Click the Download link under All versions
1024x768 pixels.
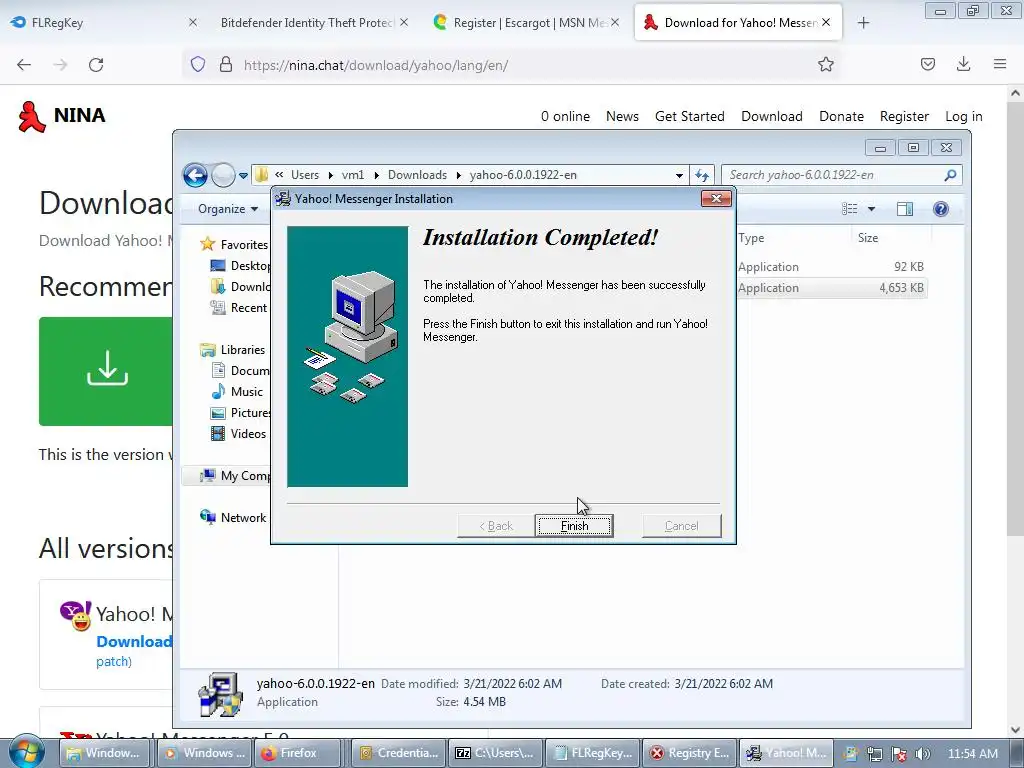coord(134,642)
